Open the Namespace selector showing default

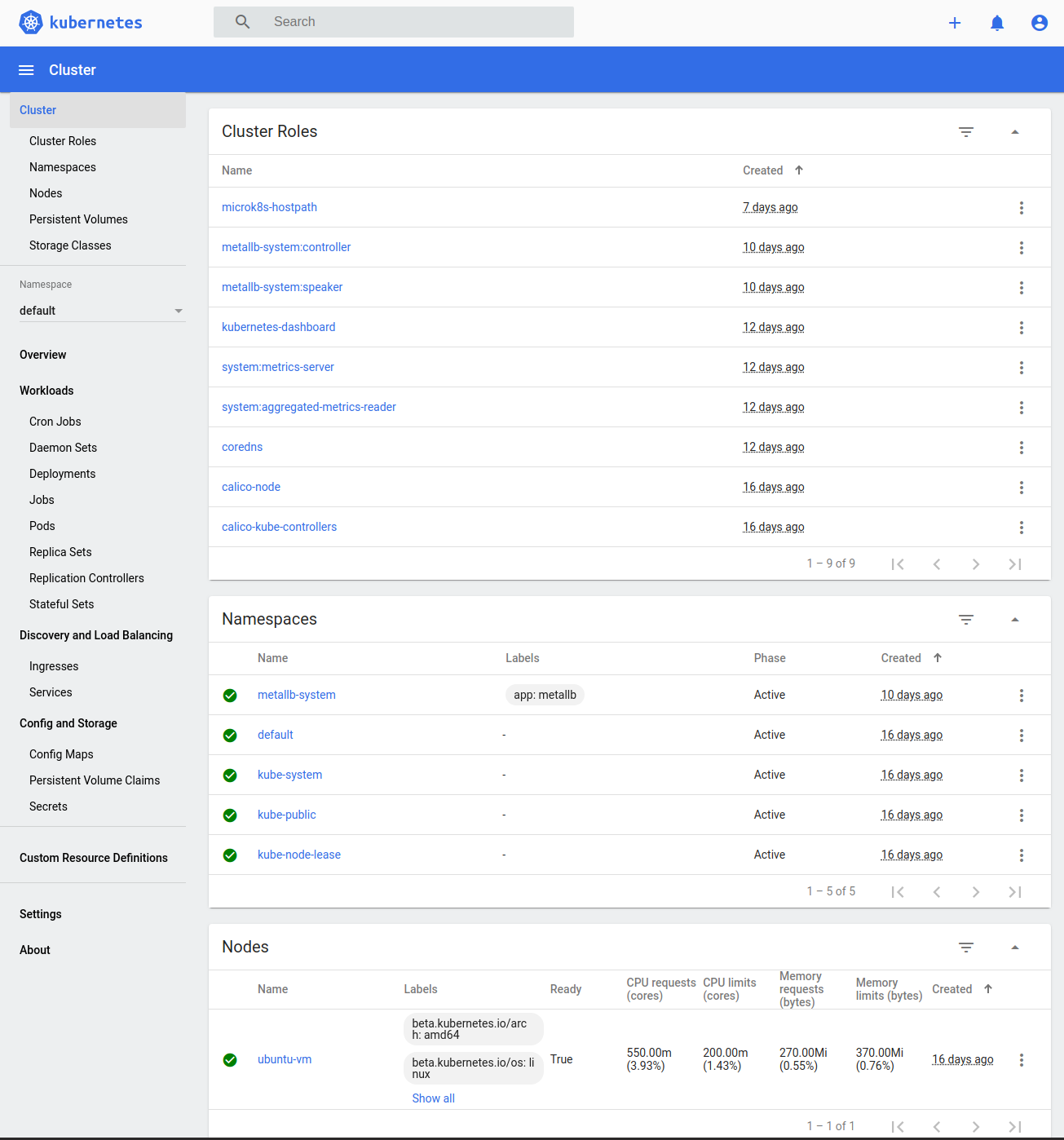tap(102, 311)
